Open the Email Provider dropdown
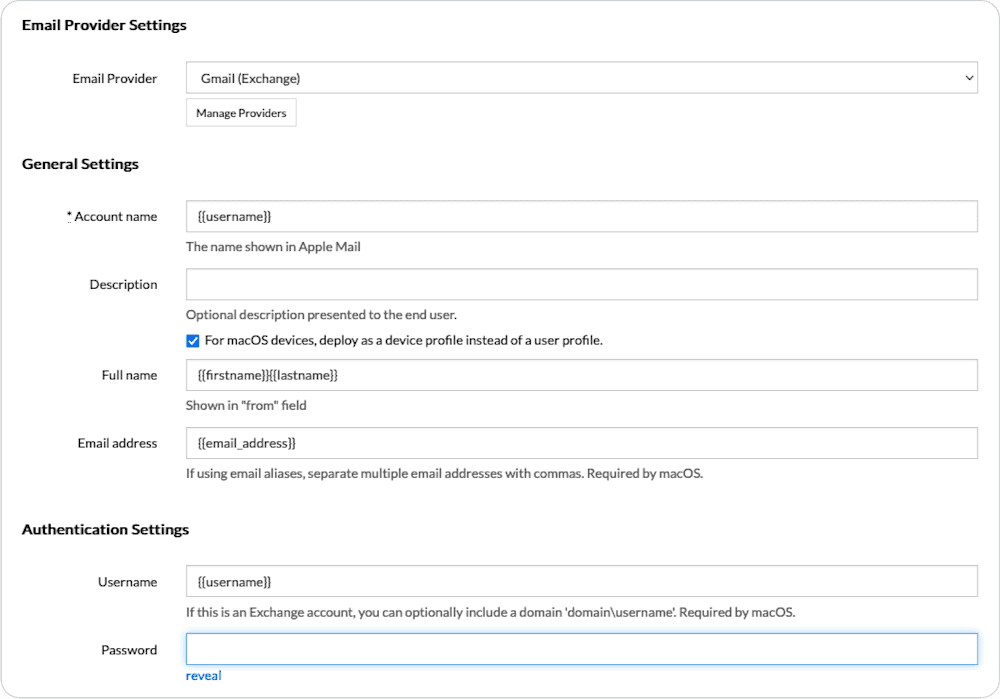The width and height of the screenshot is (1000, 699). pyautogui.click(x=582, y=78)
